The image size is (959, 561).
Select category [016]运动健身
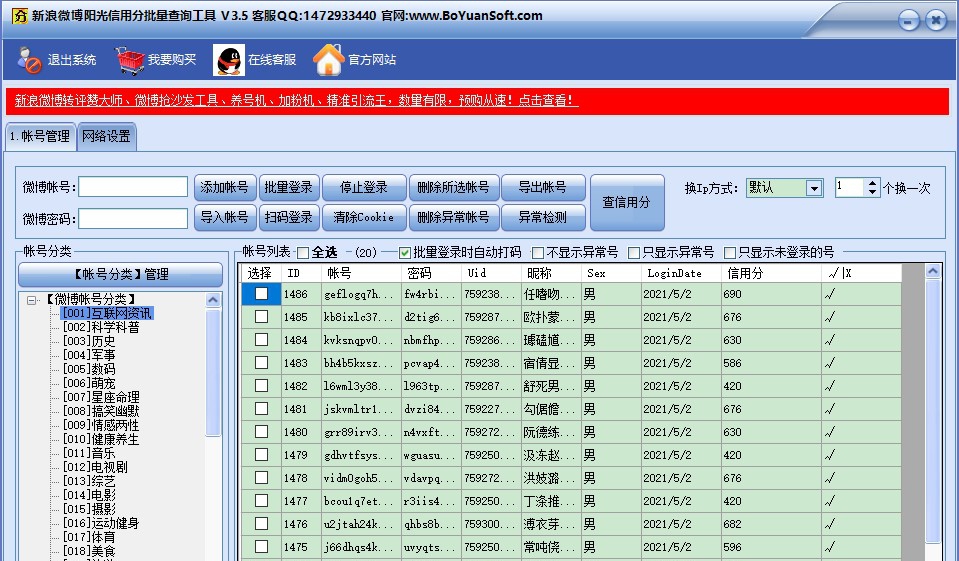coord(101,523)
